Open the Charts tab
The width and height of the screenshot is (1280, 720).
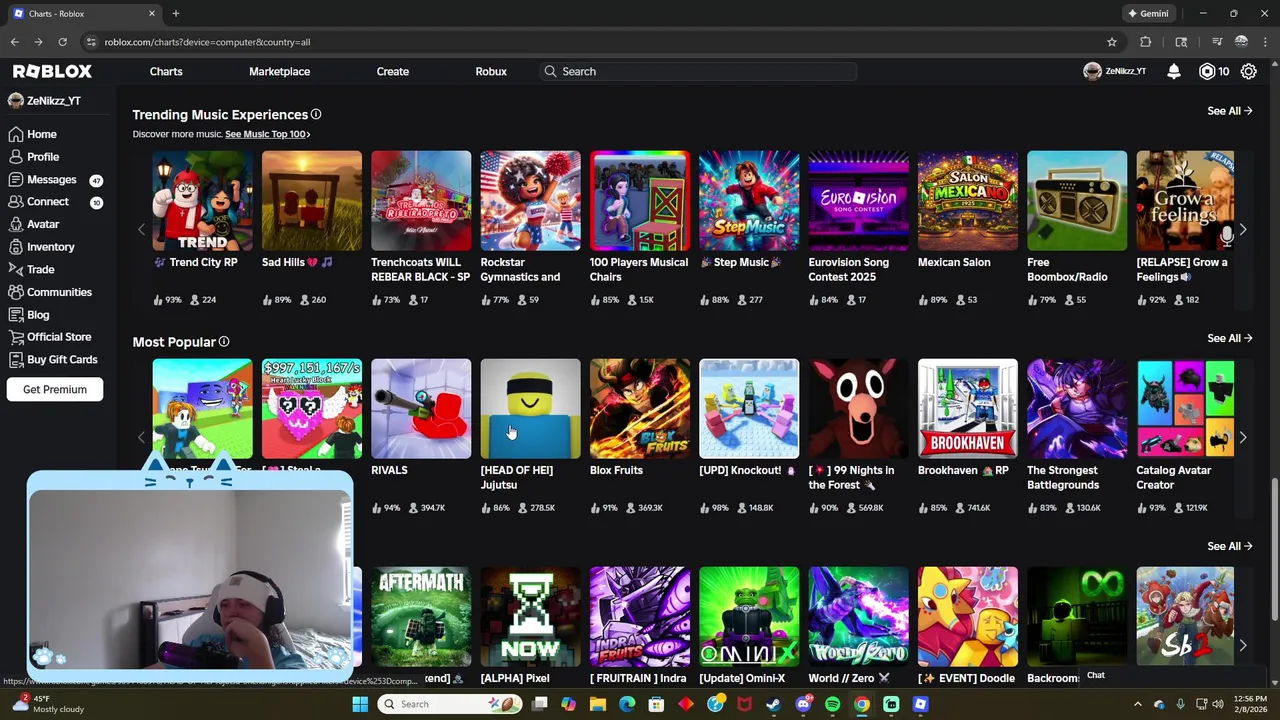click(x=166, y=72)
